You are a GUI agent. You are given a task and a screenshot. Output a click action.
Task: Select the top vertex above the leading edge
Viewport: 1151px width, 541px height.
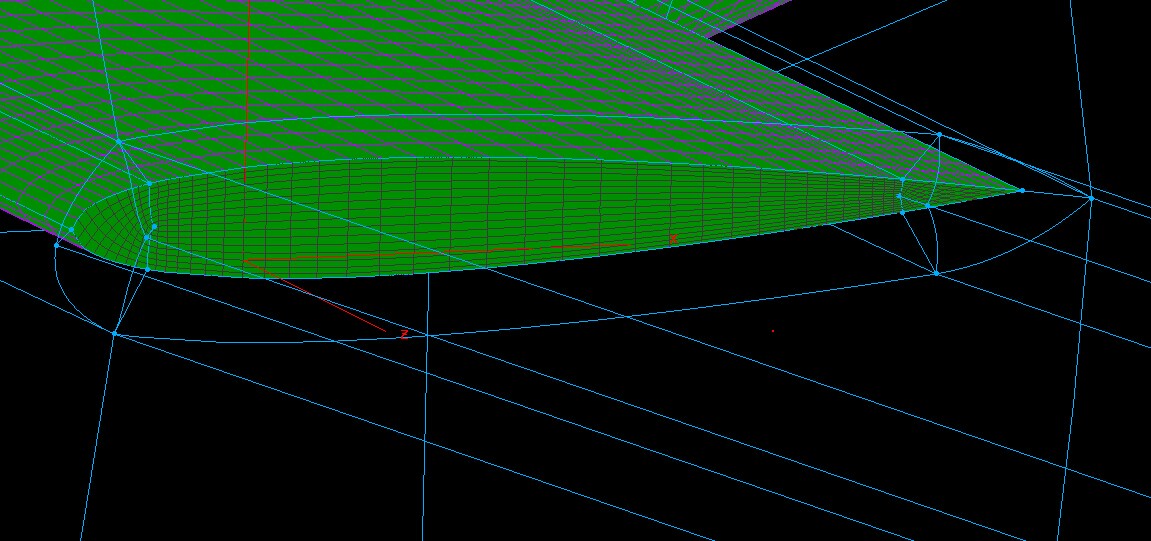[119, 142]
